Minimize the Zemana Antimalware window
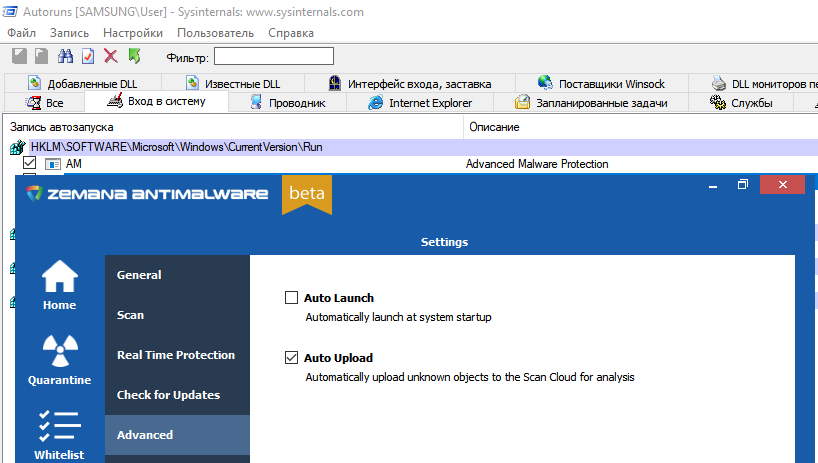The width and height of the screenshot is (818, 463). [x=713, y=185]
